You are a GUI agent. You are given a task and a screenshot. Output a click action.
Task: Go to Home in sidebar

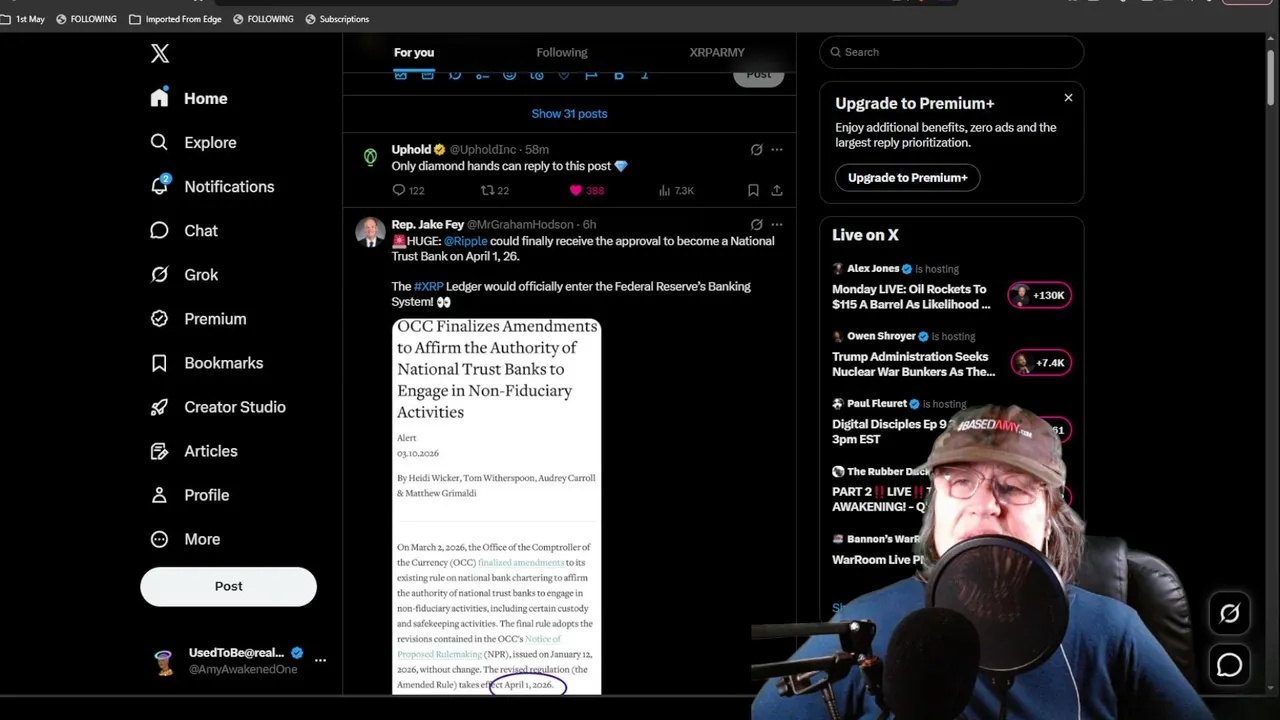tap(189, 98)
